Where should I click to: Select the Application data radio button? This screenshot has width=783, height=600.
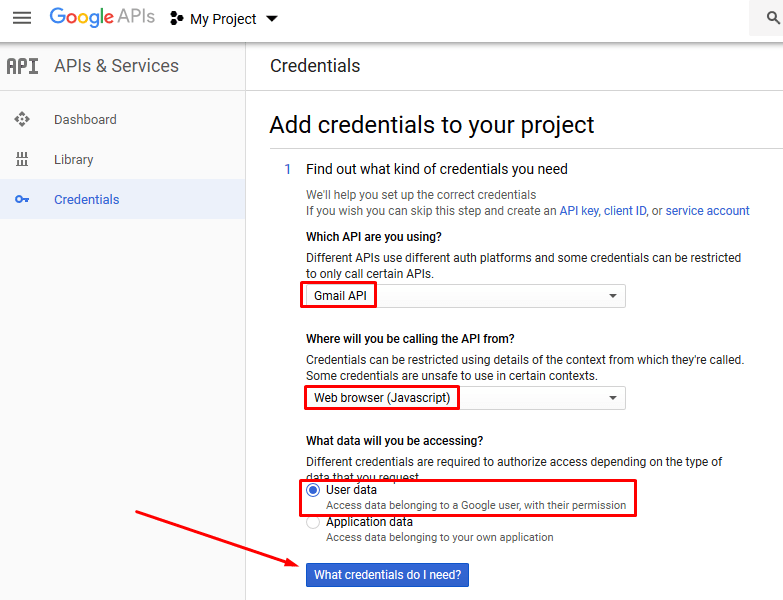pos(313,522)
